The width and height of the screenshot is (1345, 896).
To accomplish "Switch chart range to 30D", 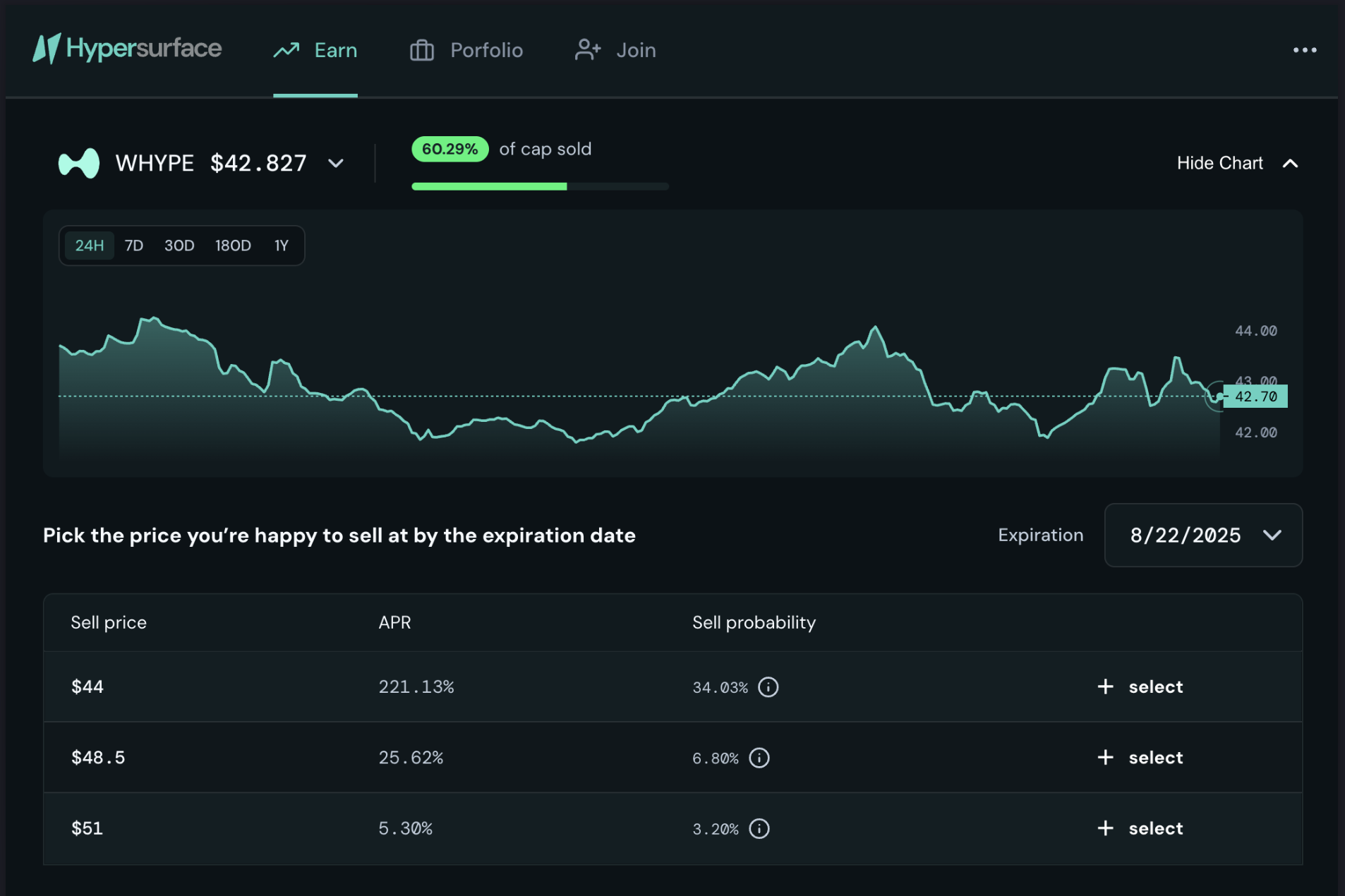I will 179,246.
